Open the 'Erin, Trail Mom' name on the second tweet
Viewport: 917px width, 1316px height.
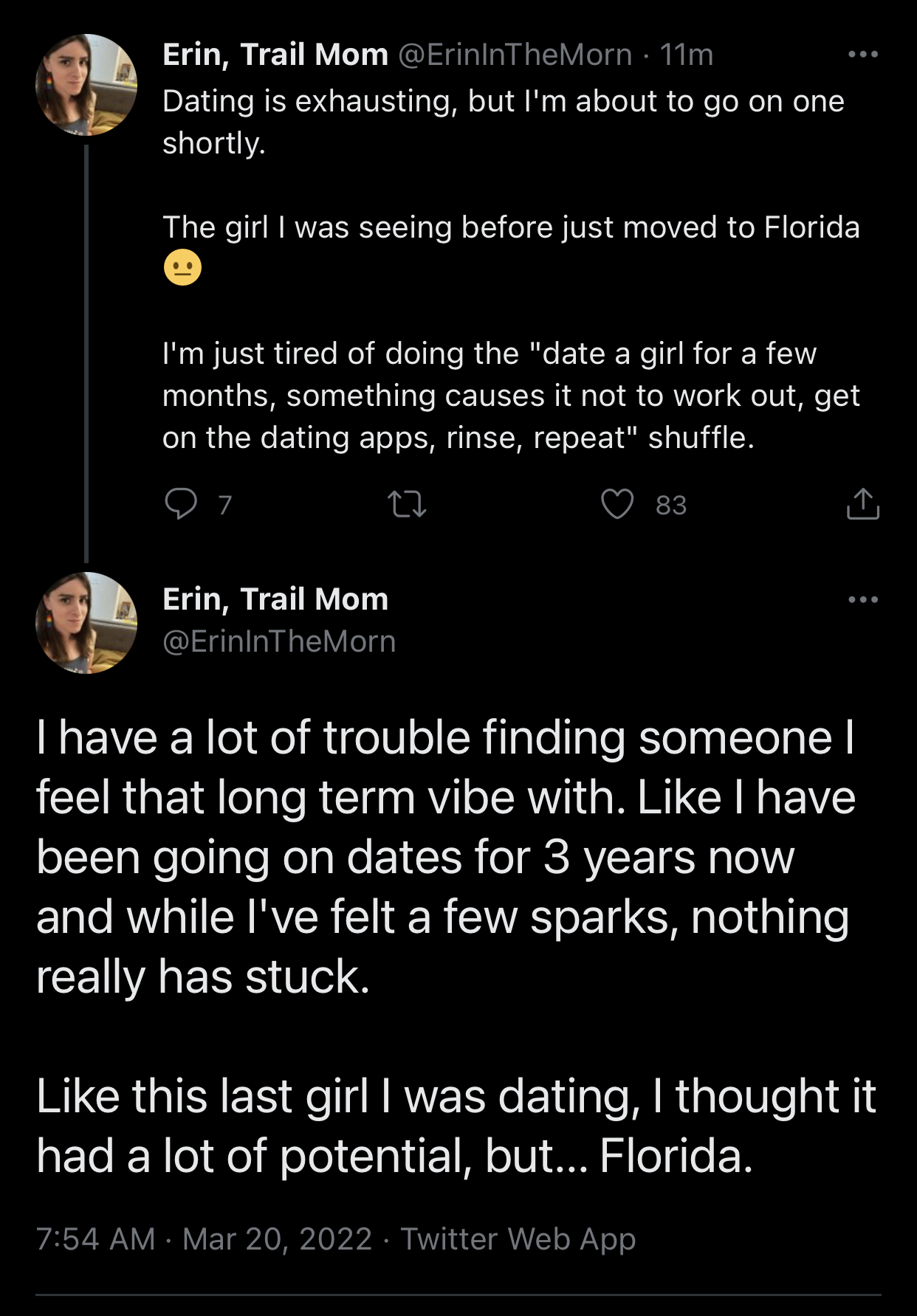coord(275,599)
